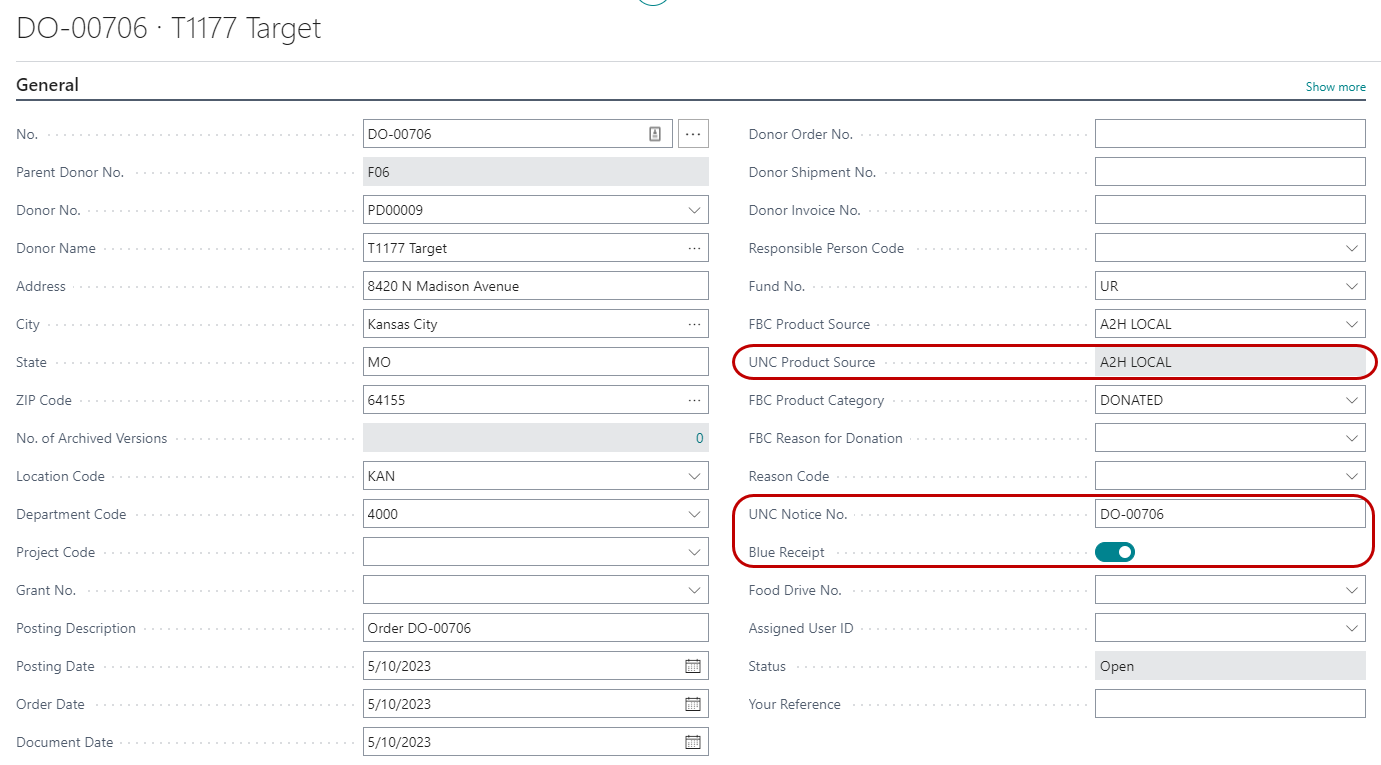The width and height of the screenshot is (1381, 765).
Task: Click the Donor Name lookup ellipsis
Action: [x=694, y=248]
